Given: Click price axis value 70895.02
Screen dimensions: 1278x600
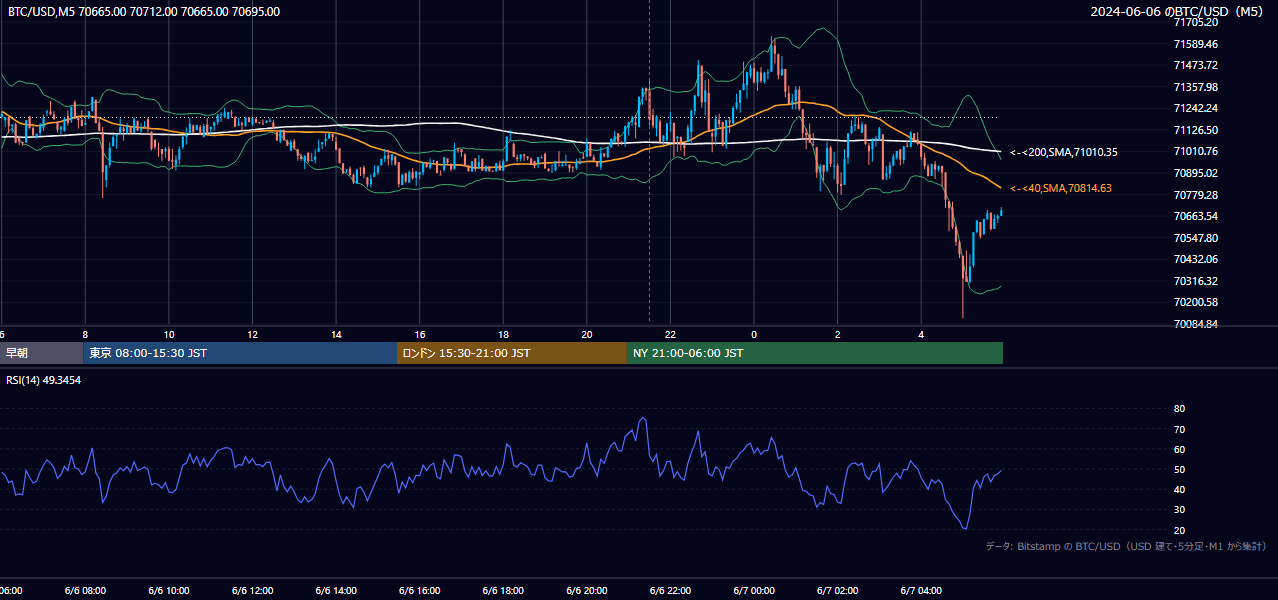Looking at the screenshot, I should [x=1196, y=173].
